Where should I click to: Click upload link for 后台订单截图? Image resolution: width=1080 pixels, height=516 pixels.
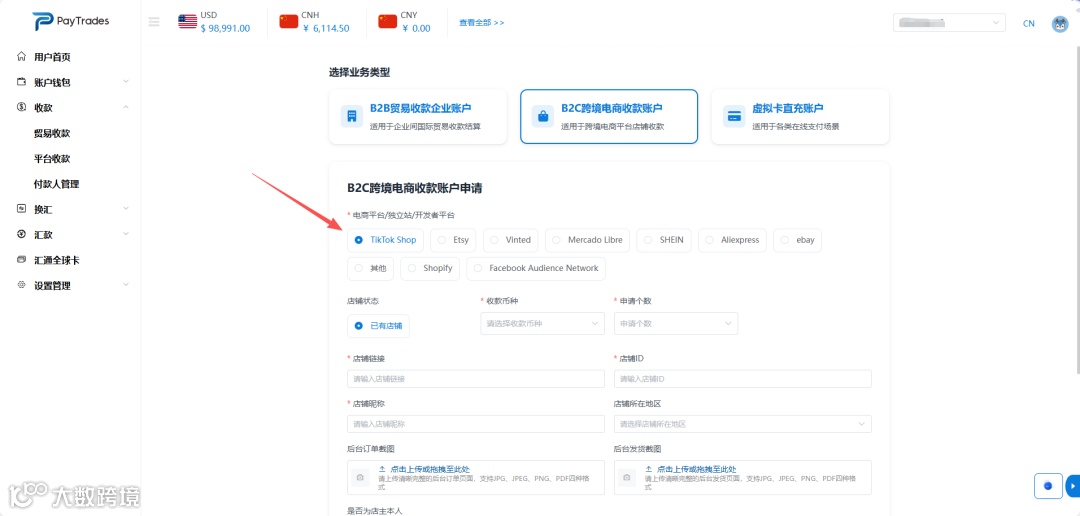point(424,469)
